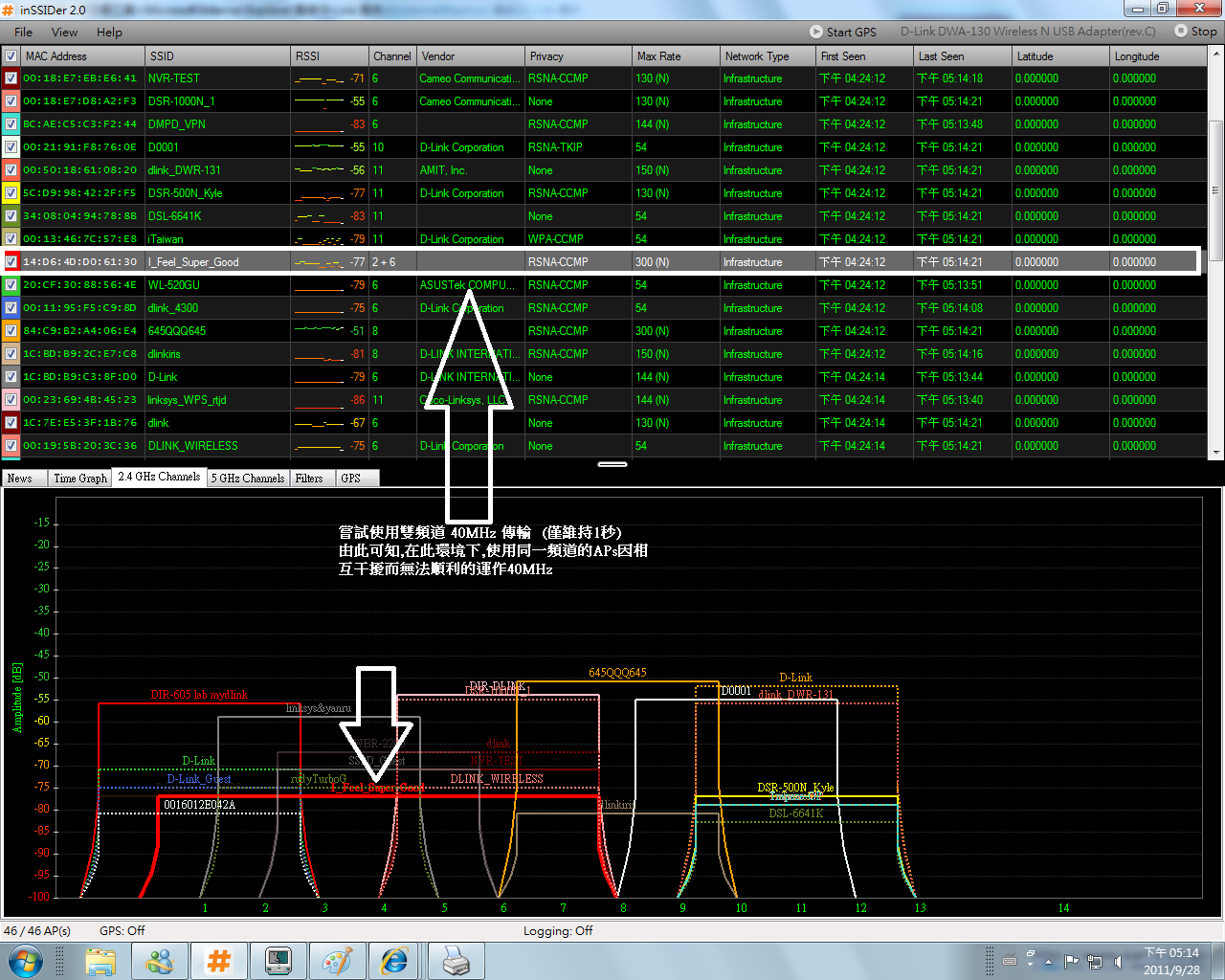Open Windows Explorer folder taskbar icon

coord(100,961)
